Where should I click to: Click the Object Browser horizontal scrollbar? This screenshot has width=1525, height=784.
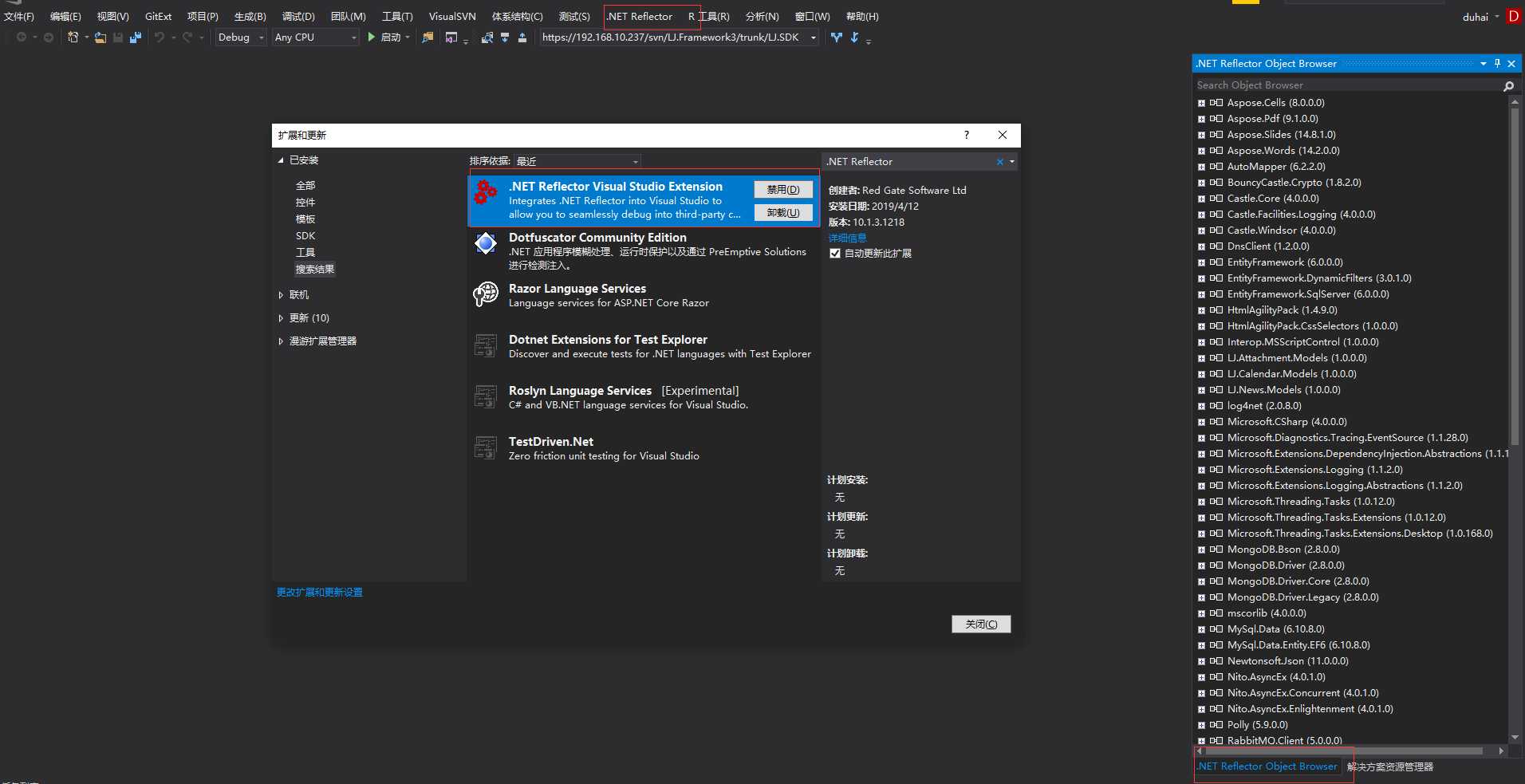click(1343, 751)
